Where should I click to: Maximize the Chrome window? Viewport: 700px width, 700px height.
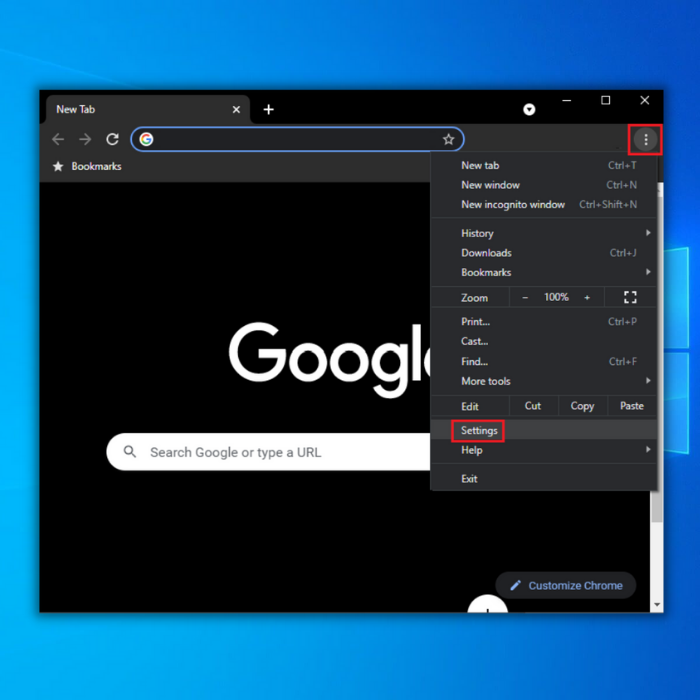pos(605,100)
